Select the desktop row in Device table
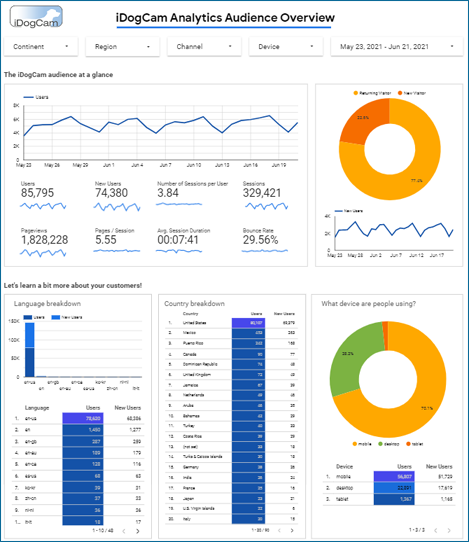 [389, 488]
